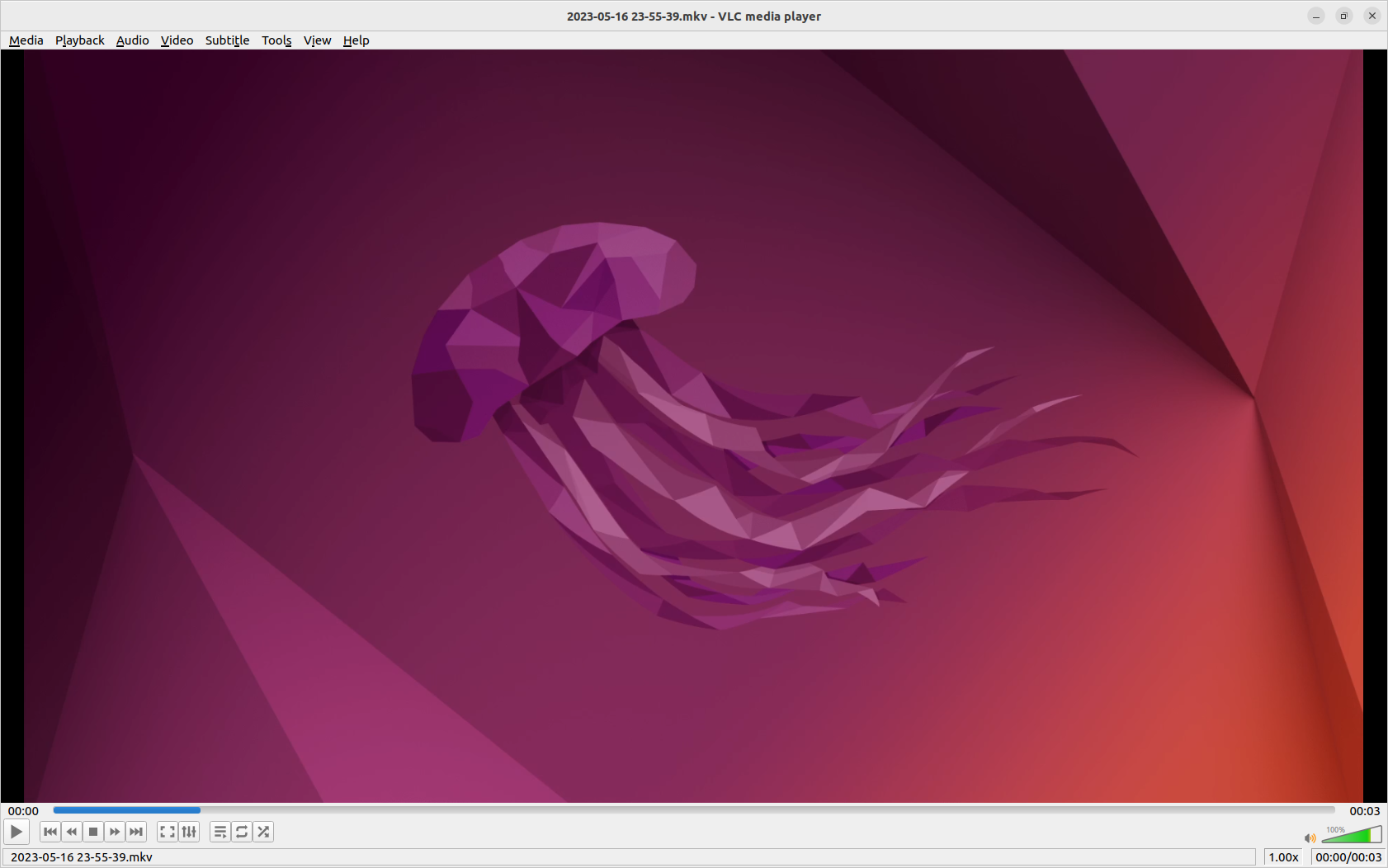
Task: Jump to next media item
Action: (136, 832)
